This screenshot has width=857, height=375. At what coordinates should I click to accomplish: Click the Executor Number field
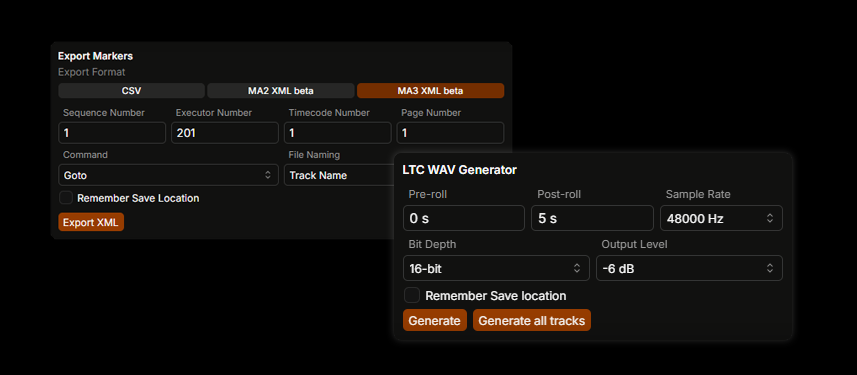click(x=225, y=133)
